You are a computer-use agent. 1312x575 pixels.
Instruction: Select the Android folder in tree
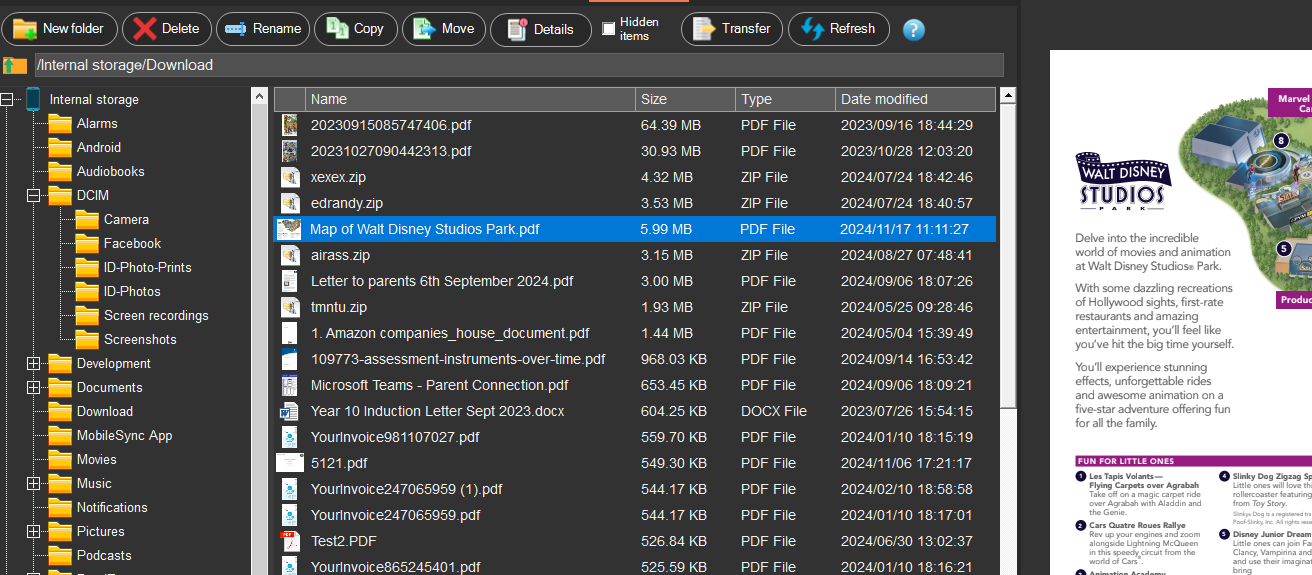(99, 147)
